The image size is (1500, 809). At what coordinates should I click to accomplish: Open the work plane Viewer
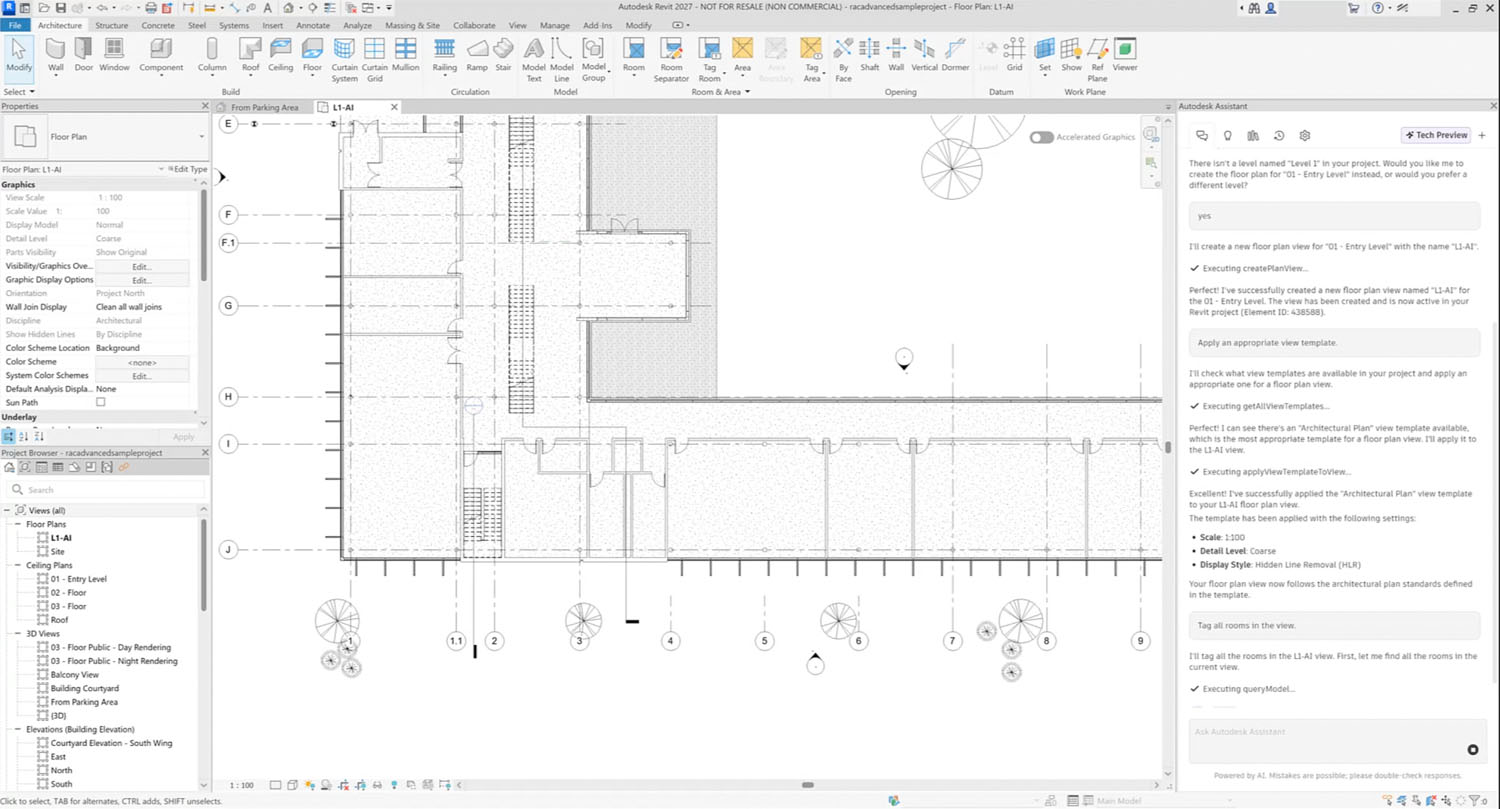(x=1125, y=55)
